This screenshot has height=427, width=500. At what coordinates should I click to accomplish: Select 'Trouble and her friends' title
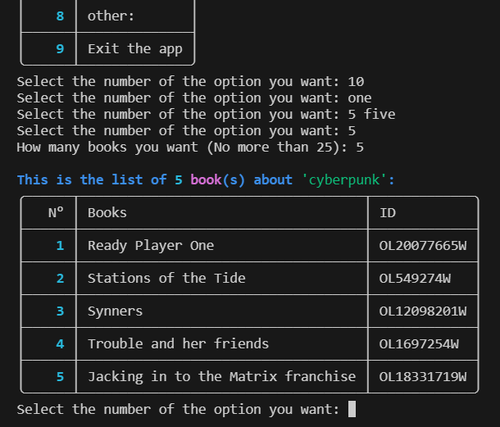[178, 344]
